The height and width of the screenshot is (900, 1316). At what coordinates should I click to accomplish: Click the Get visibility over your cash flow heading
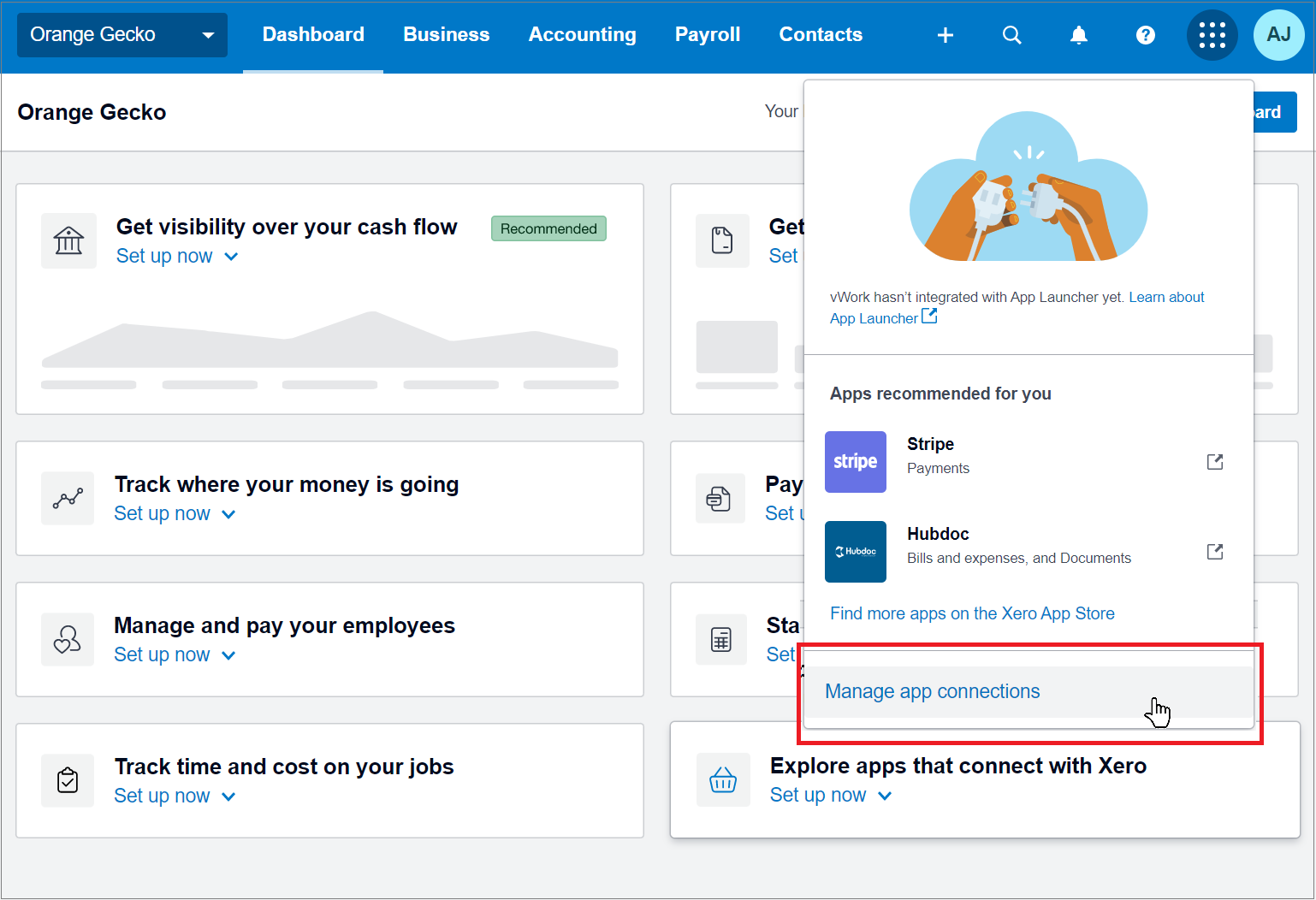[x=287, y=227]
